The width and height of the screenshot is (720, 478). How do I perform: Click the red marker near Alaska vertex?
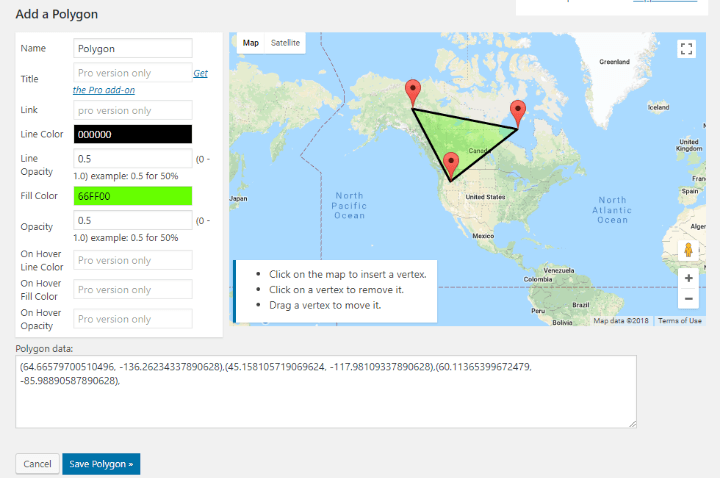[x=413, y=93]
